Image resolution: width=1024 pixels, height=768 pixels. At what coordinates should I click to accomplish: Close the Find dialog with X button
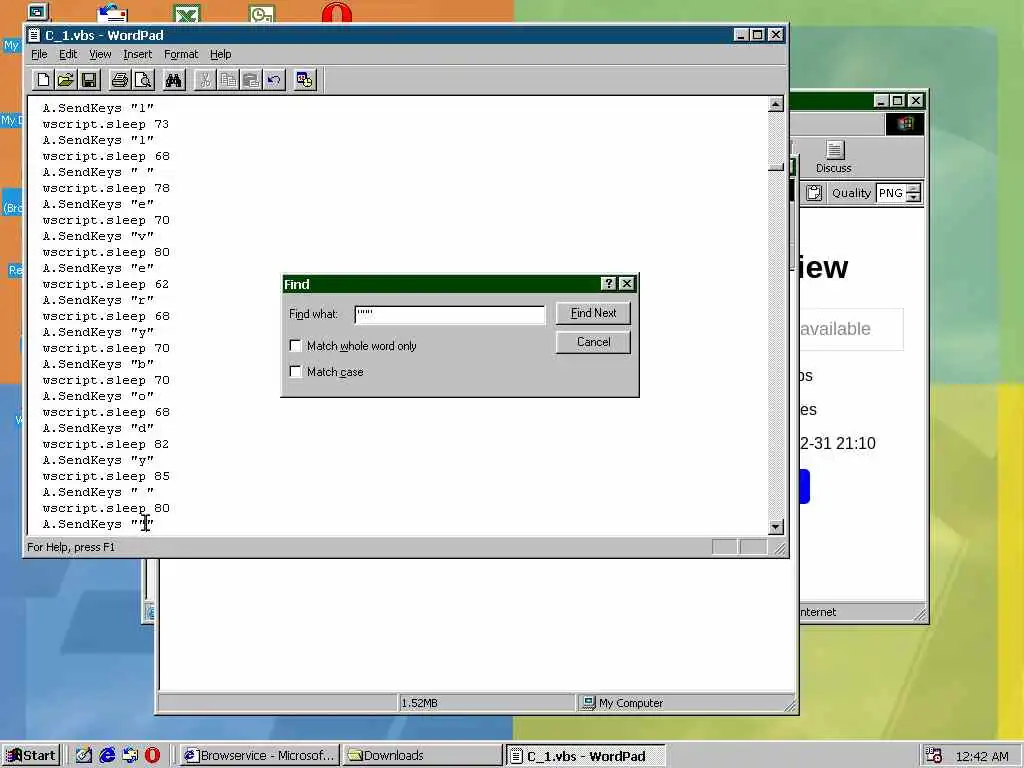(627, 283)
